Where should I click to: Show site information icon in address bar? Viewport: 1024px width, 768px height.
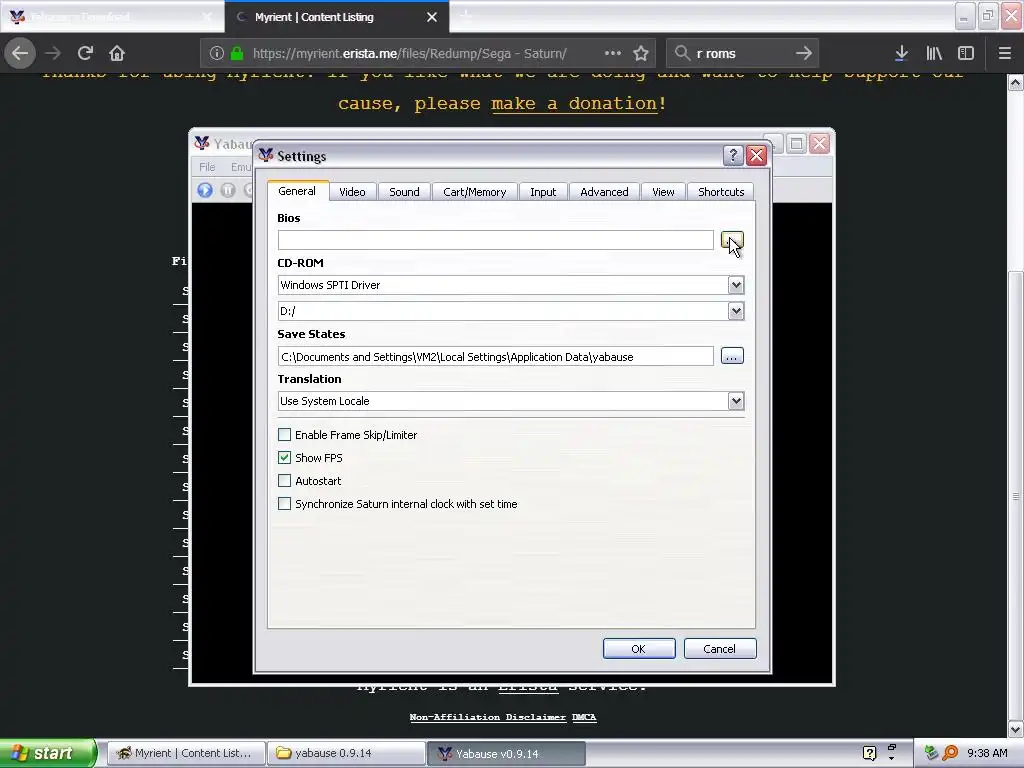click(217, 53)
